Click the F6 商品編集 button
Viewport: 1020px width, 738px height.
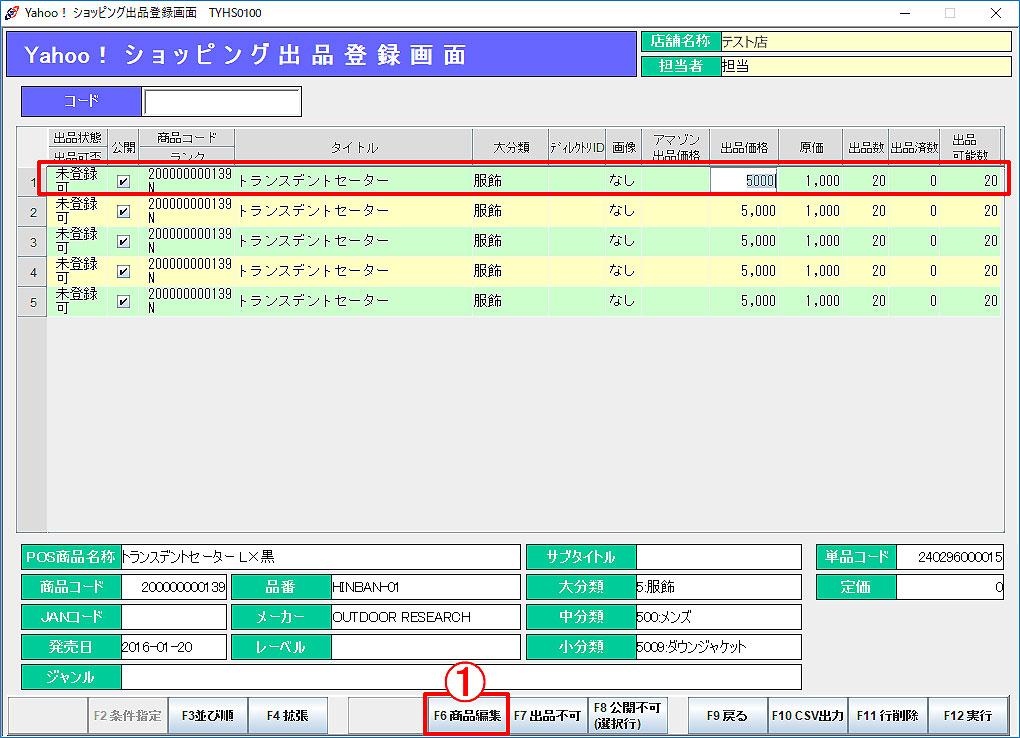tap(467, 716)
